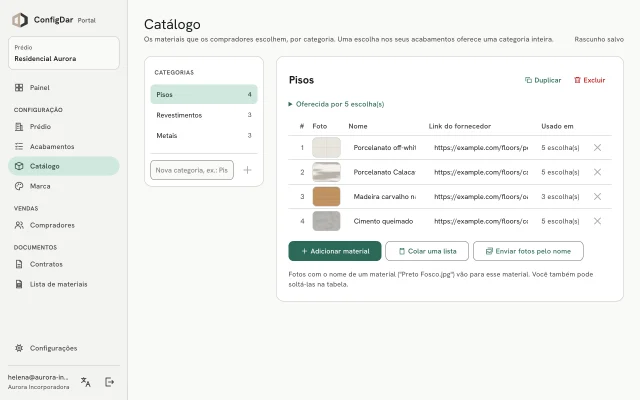Click the plus icon to add category
Image resolution: width=640 pixels, height=400 pixels.
coord(247,170)
